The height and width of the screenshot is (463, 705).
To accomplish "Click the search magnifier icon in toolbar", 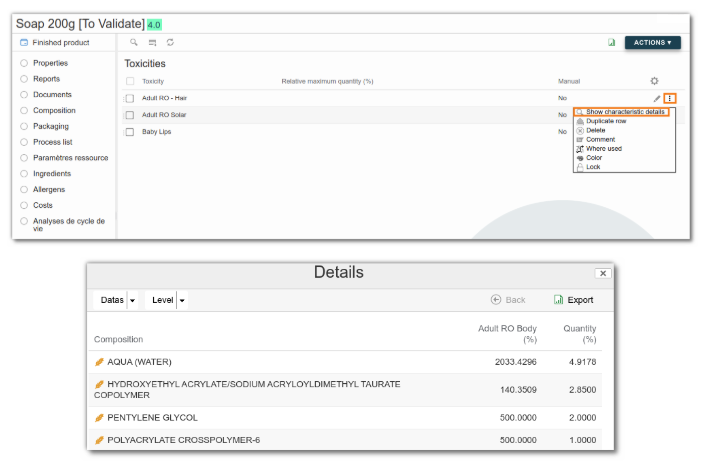I will pos(134,42).
